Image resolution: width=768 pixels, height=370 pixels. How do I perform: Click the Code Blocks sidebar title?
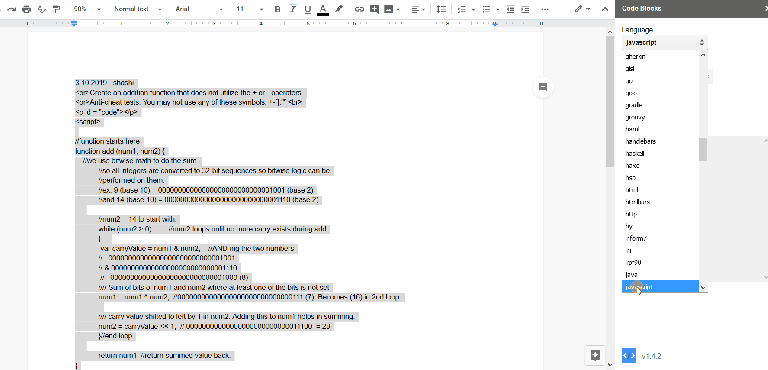pos(641,8)
